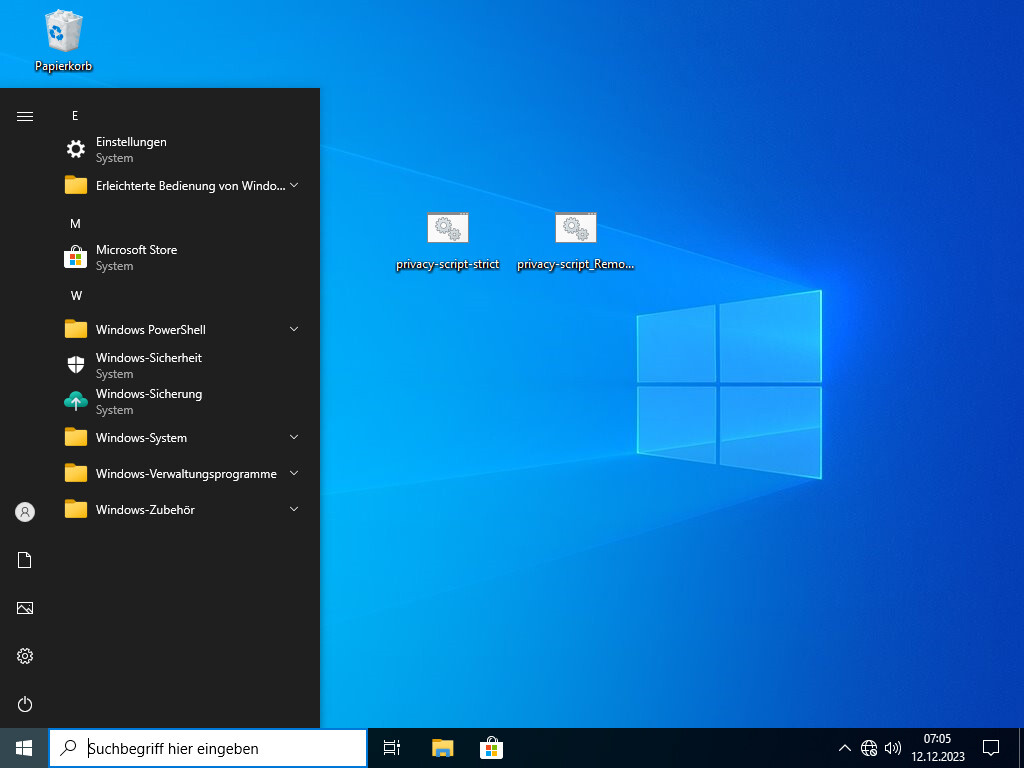
Task: Expand the Windows-System folder chevron
Action: click(294, 437)
